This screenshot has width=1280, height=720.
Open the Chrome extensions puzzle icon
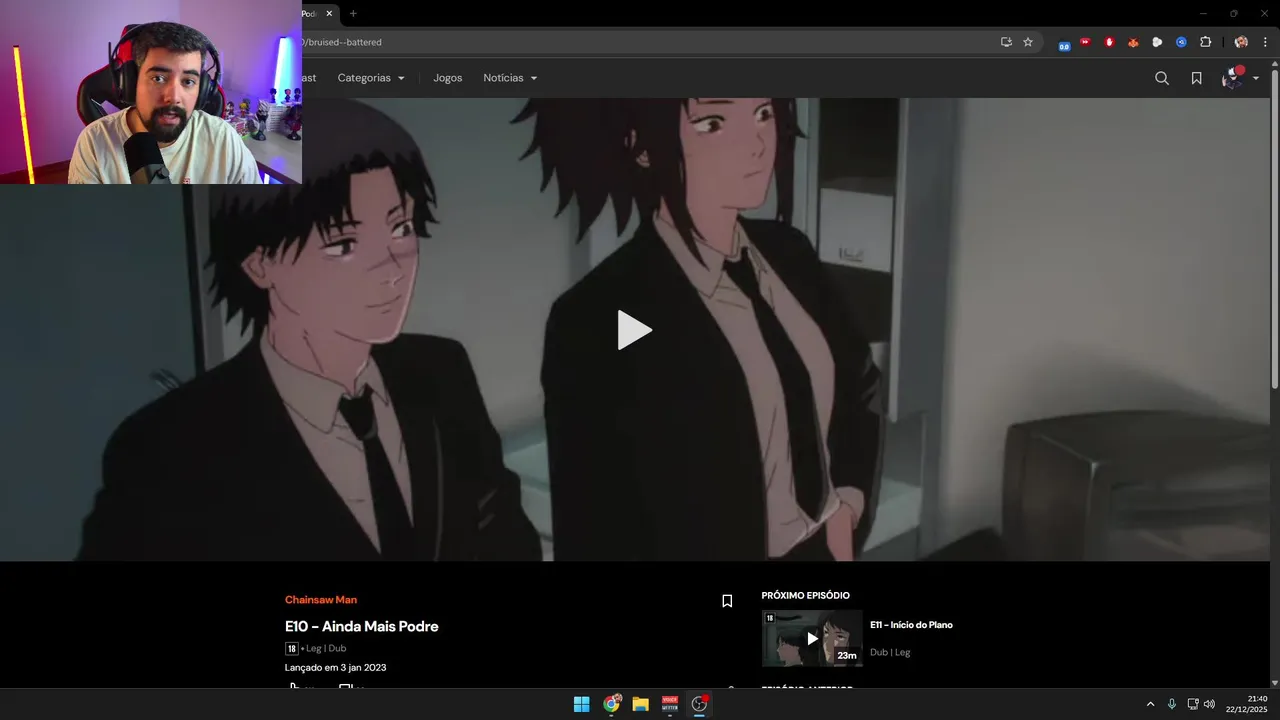tap(1205, 42)
